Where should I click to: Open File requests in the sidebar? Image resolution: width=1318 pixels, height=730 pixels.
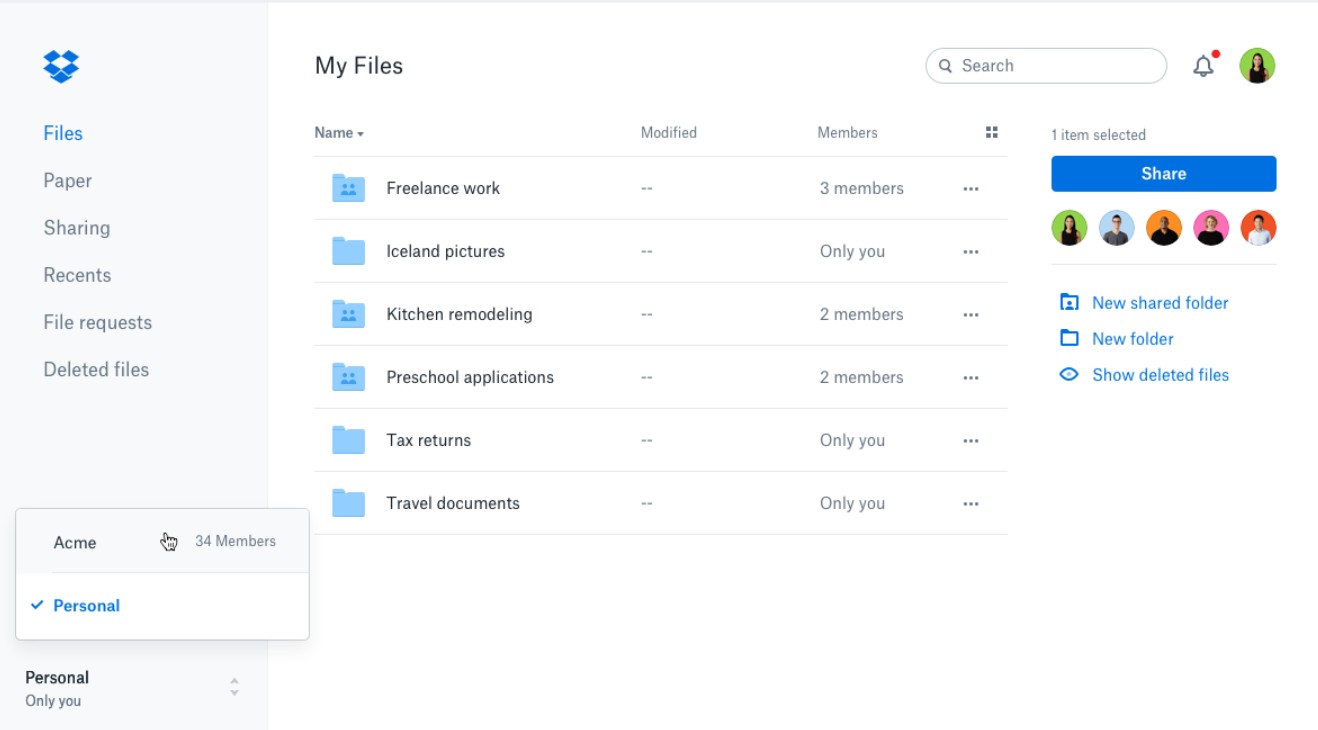point(97,322)
